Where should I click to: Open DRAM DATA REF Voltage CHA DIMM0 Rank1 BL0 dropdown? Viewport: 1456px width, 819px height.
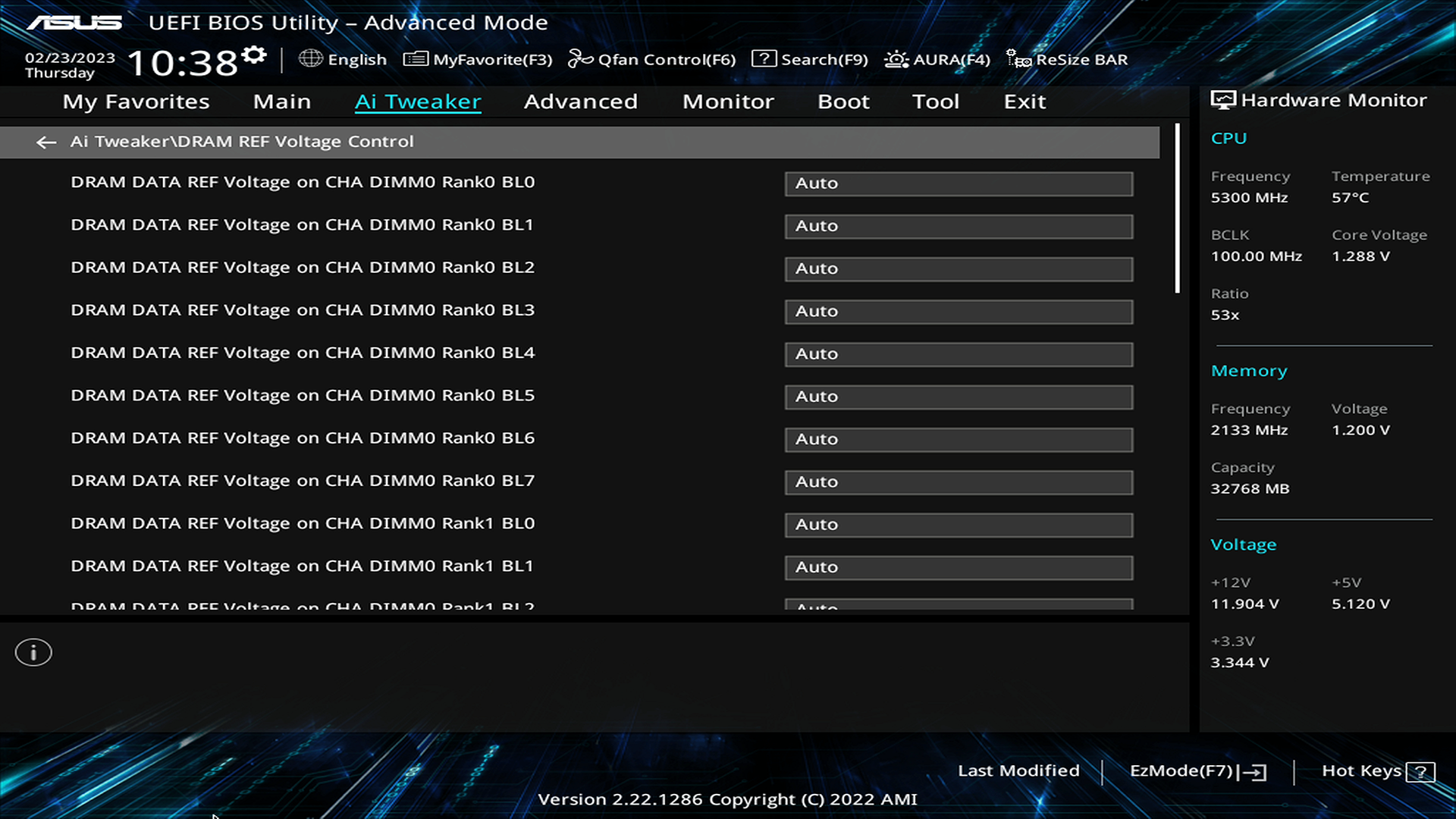pos(959,524)
